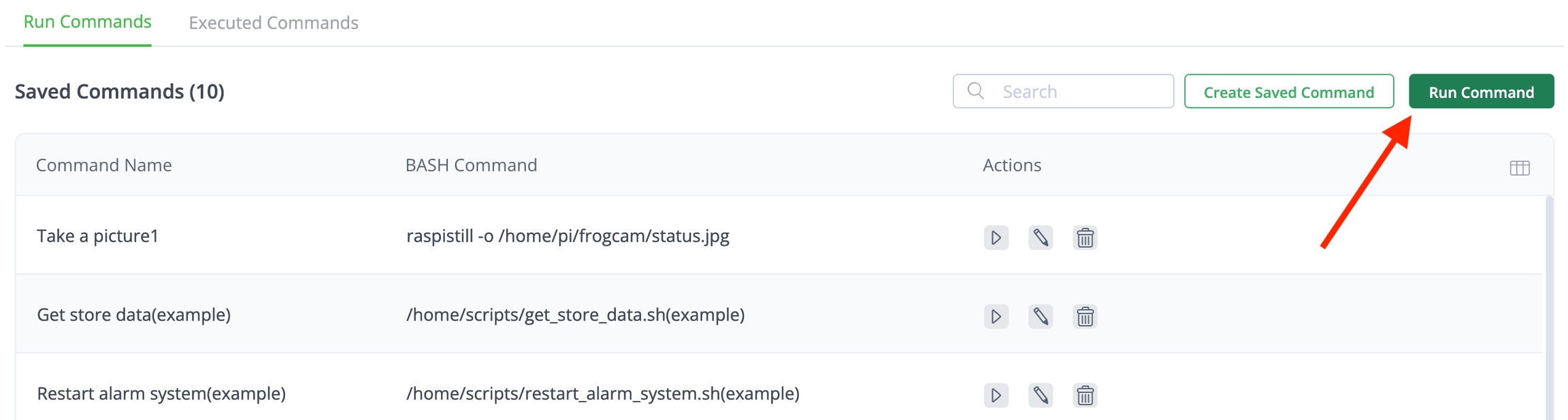1568x420 pixels.
Task: Click the magnifier icon in the search box
Action: coord(975,91)
